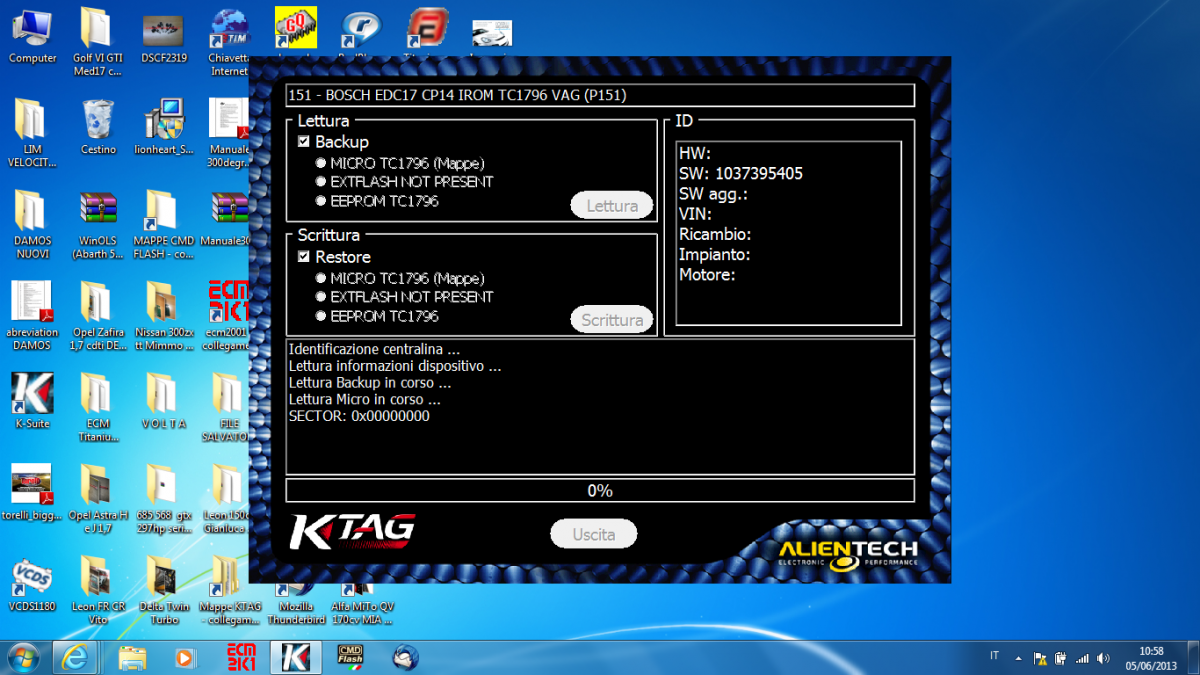
Task: Open the V O L T A folder
Action: (x=163, y=400)
